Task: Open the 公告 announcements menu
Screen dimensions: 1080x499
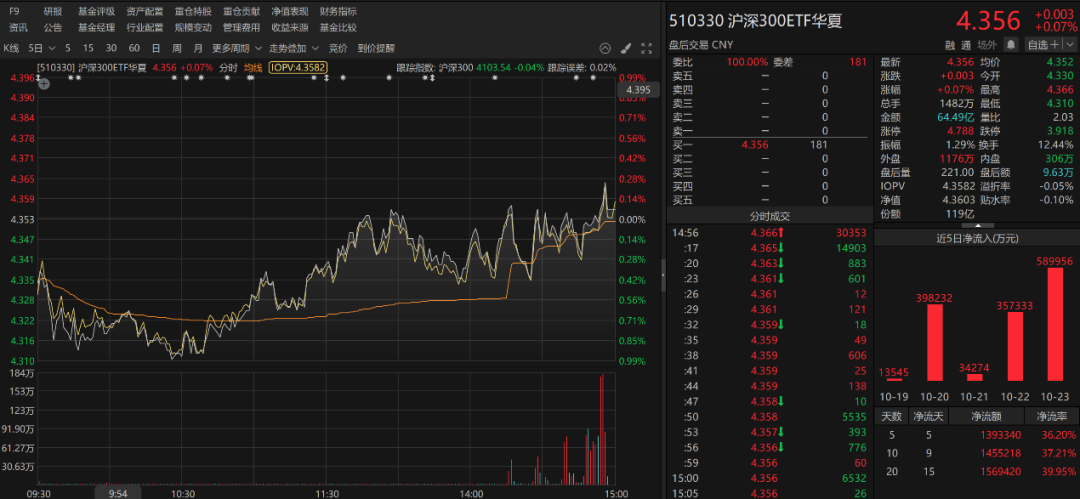Action: click(52, 28)
